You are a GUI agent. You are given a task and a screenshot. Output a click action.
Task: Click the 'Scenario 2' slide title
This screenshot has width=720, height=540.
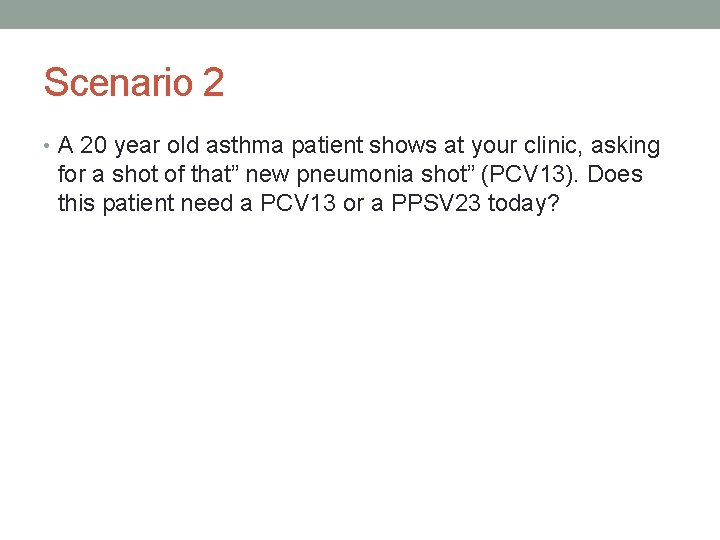(133, 82)
